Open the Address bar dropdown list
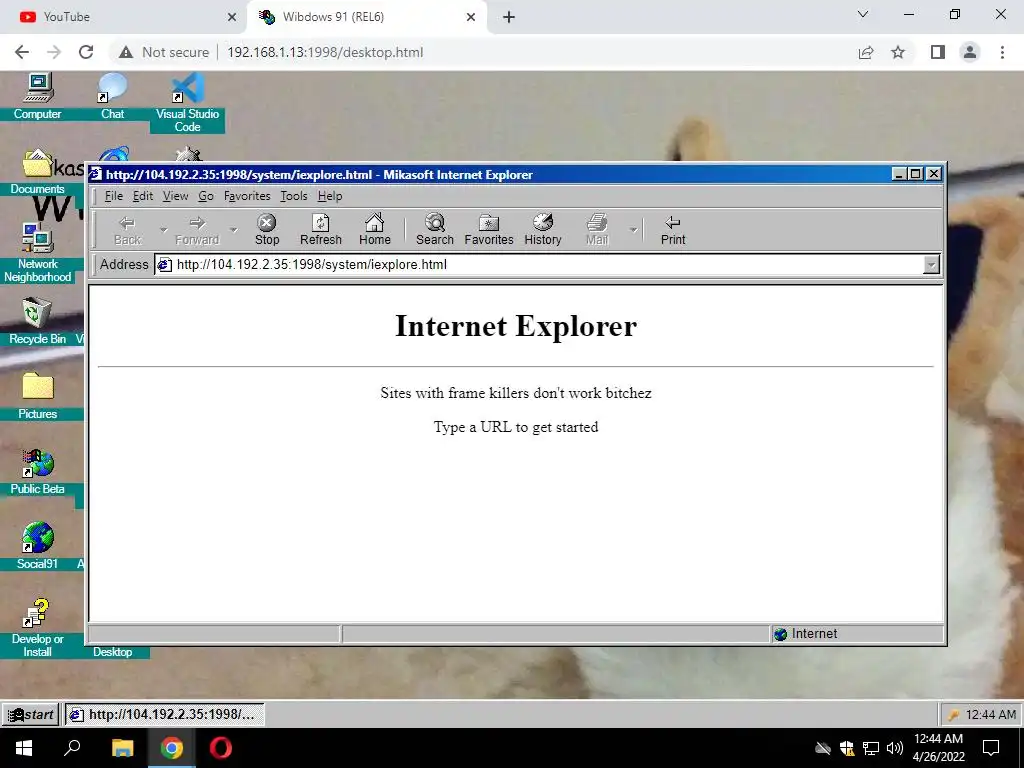1024x768 pixels. pos(931,264)
